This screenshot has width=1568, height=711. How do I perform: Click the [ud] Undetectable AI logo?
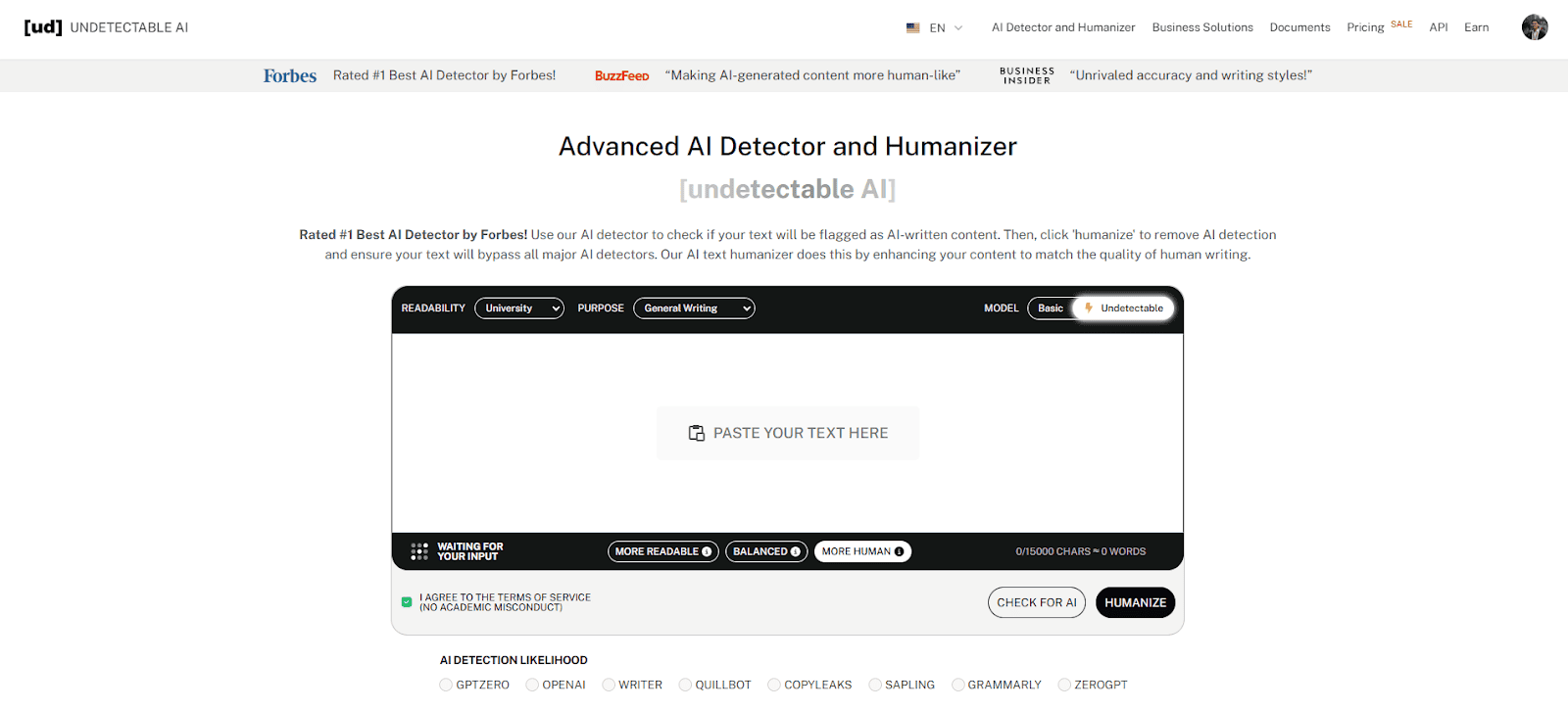click(106, 27)
